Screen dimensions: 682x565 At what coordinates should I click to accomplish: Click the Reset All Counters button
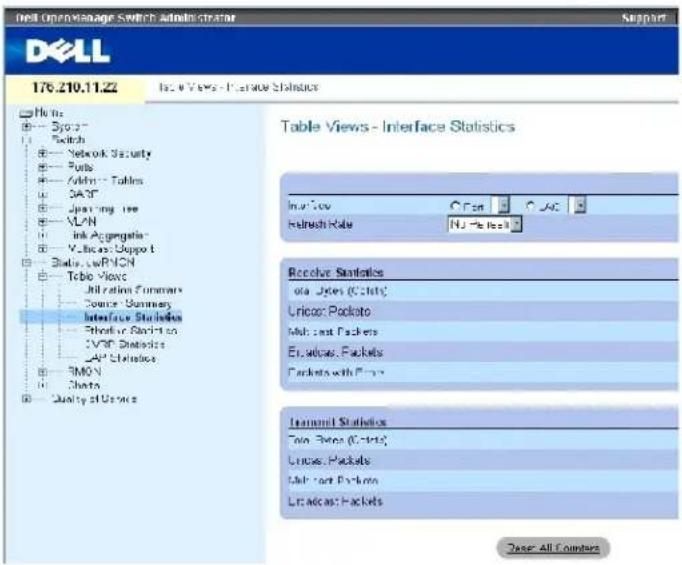click(x=553, y=548)
